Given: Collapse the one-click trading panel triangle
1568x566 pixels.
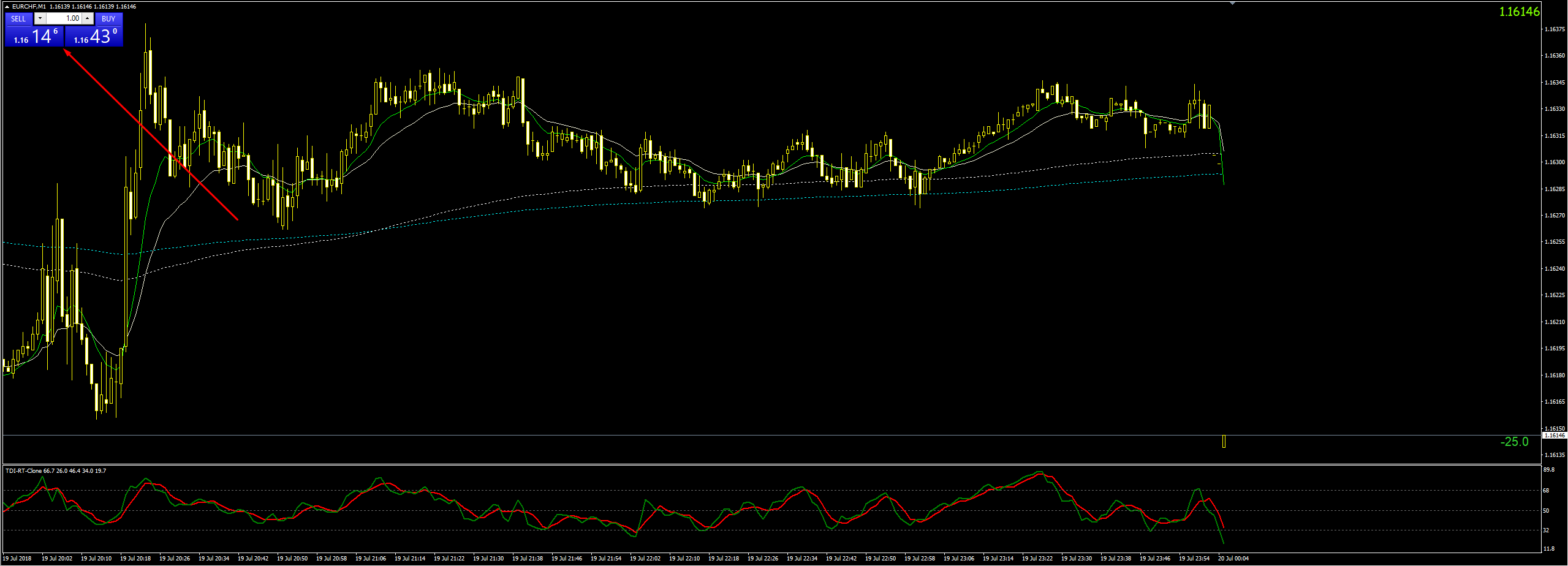Looking at the screenshot, I should coord(7,6).
